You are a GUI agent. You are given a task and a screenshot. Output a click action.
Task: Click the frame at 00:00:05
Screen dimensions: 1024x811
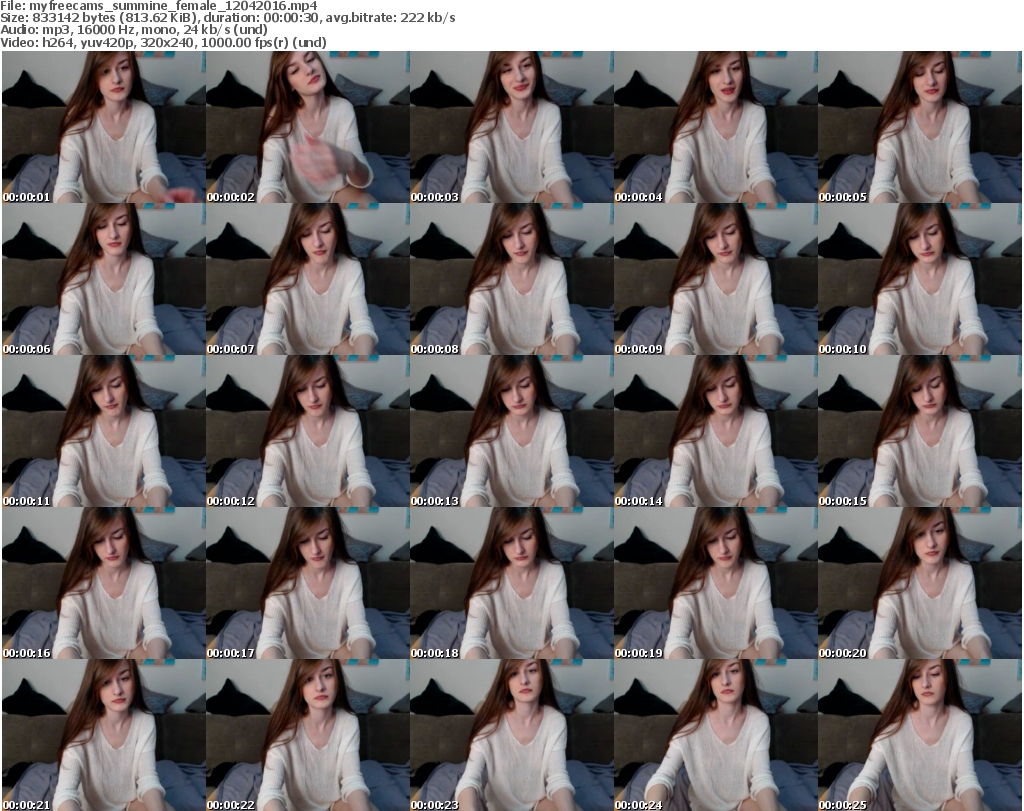(919, 127)
